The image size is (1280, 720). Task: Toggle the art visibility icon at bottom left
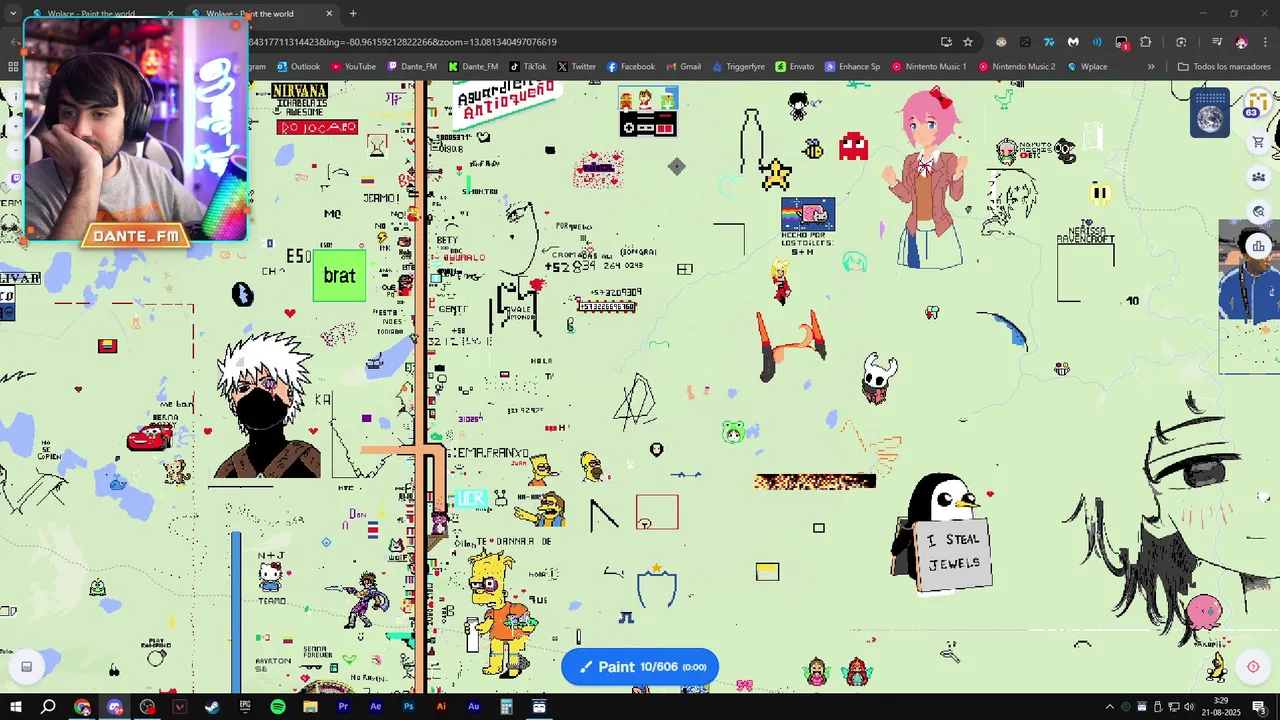coord(27,667)
